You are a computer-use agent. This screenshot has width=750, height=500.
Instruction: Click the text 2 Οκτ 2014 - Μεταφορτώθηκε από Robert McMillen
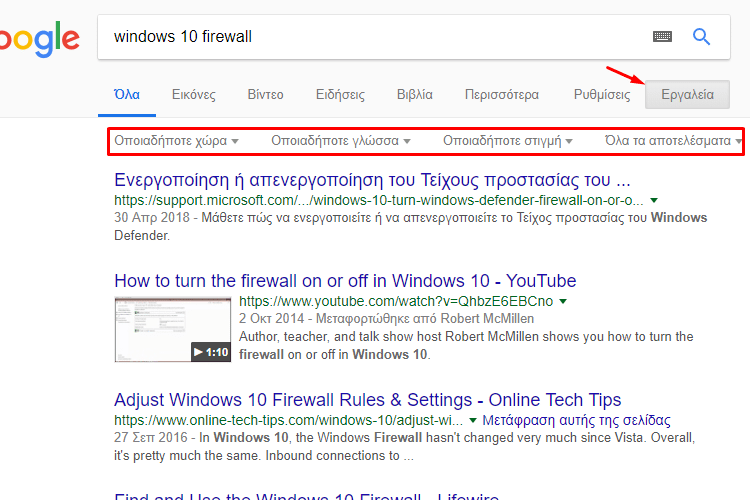point(386,319)
